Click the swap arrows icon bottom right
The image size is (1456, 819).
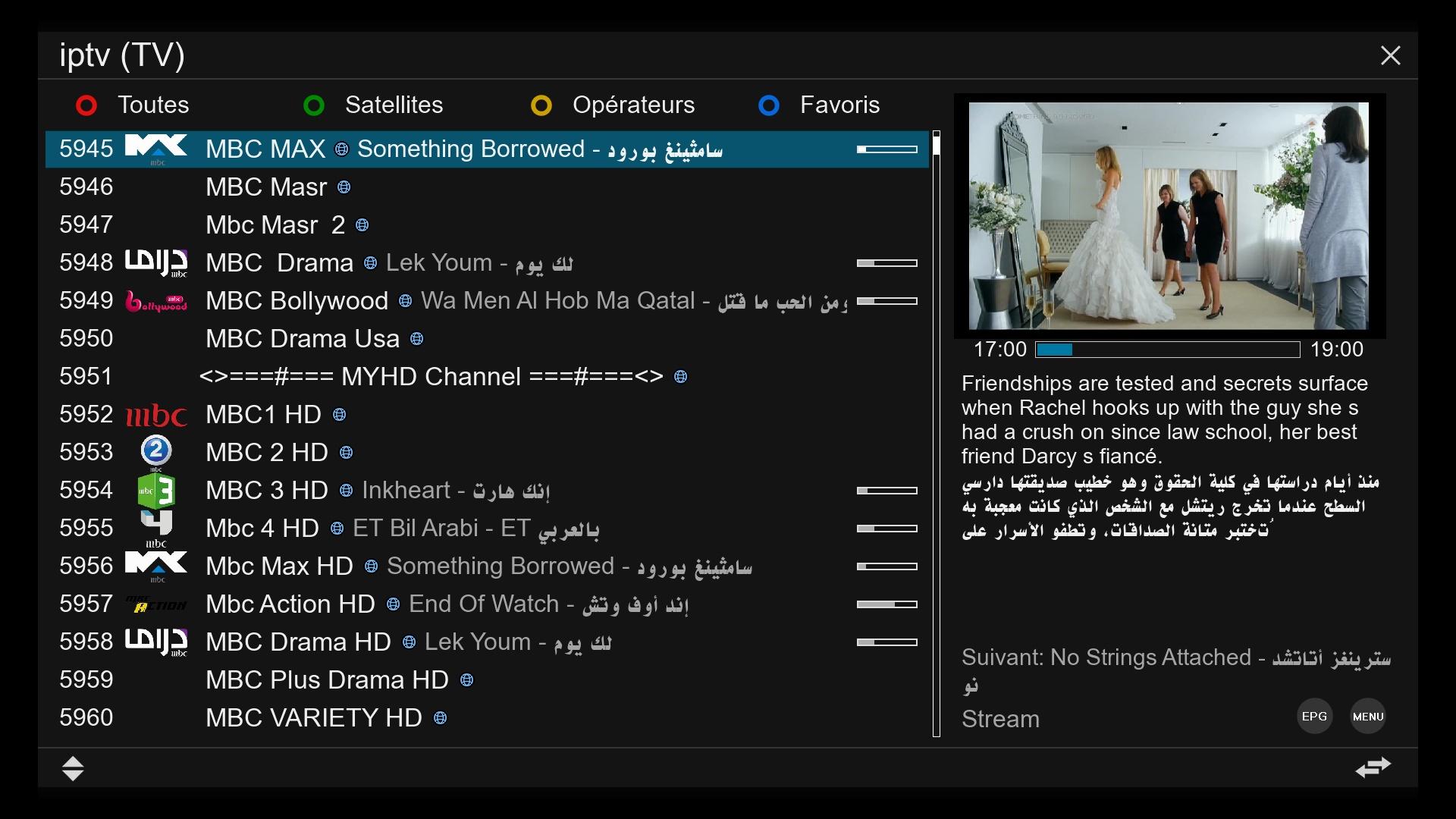pos(1373,767)
